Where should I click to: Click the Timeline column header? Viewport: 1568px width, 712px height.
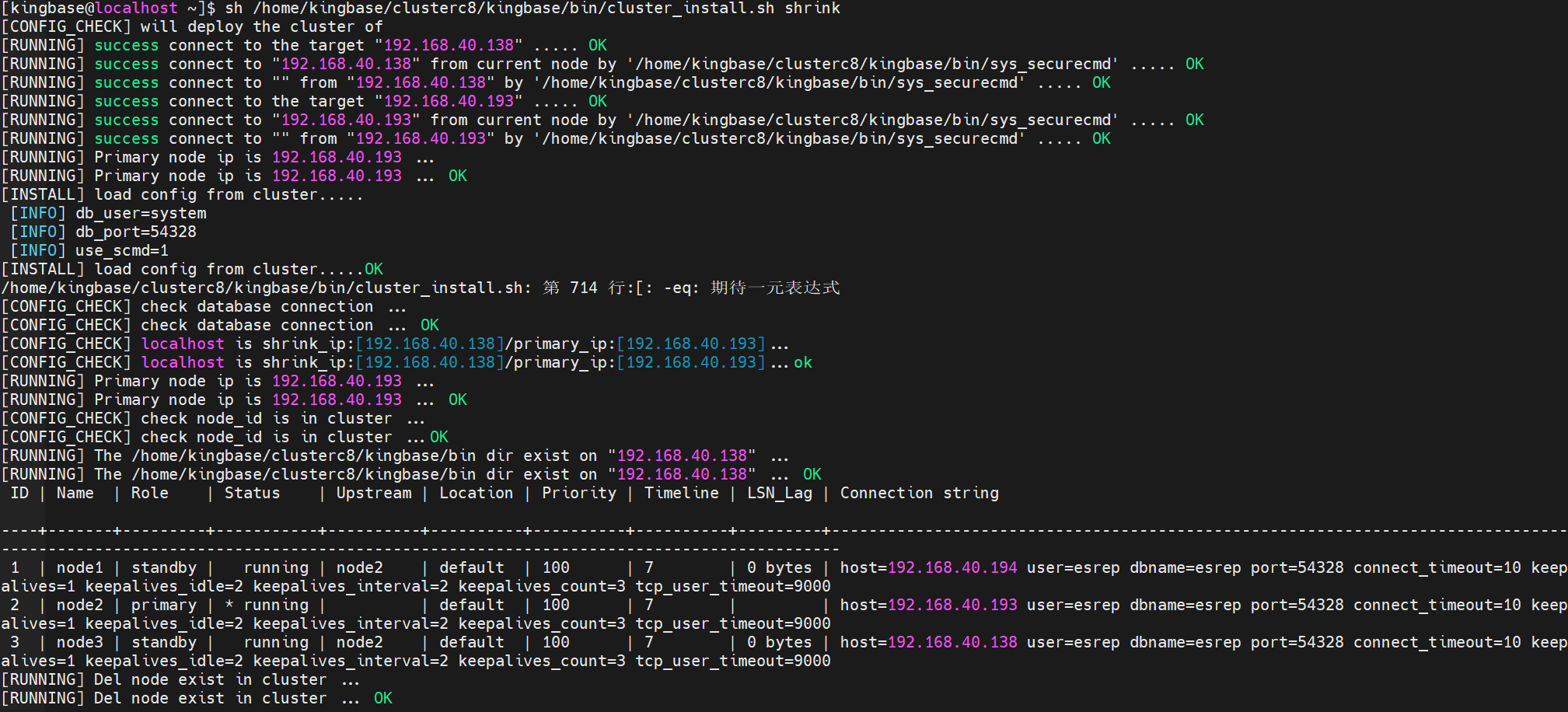(681, 494)
